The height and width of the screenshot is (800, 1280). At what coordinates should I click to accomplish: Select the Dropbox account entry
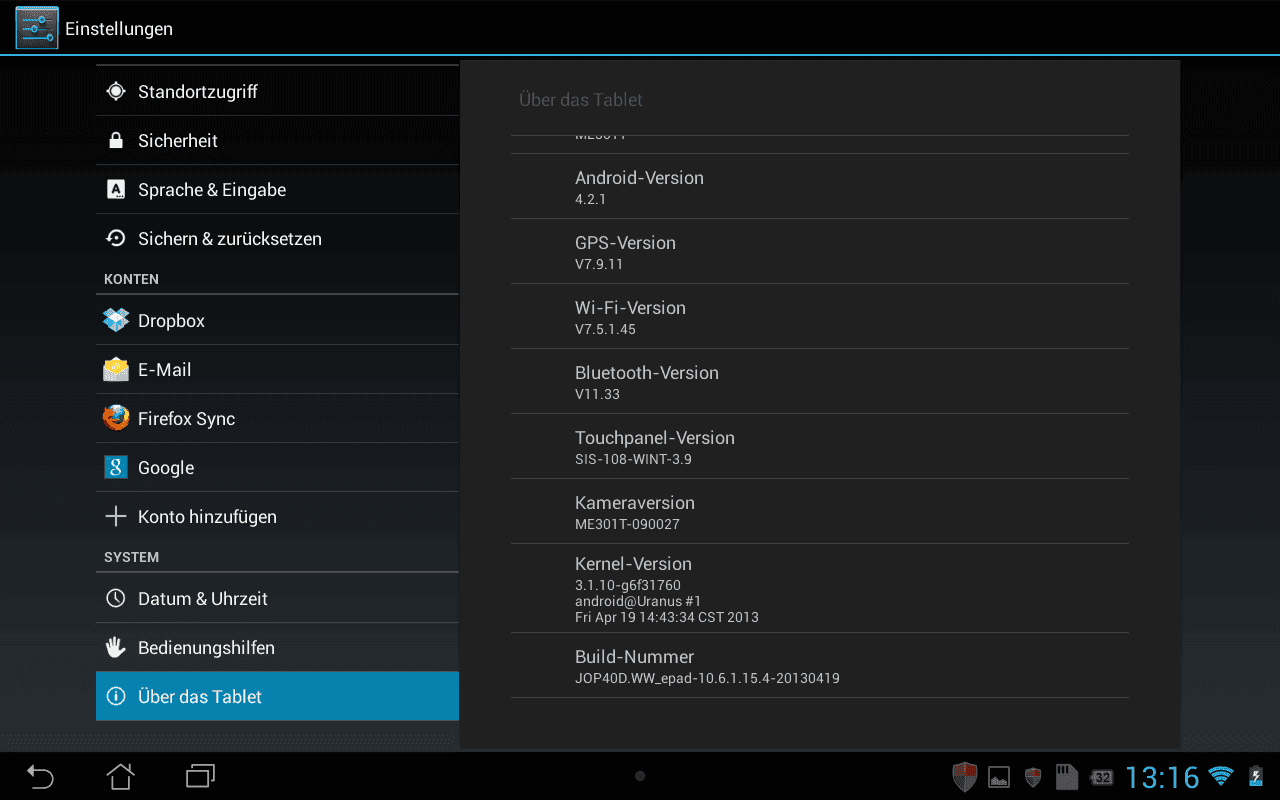pyautogui.click(x=277, y=320)
